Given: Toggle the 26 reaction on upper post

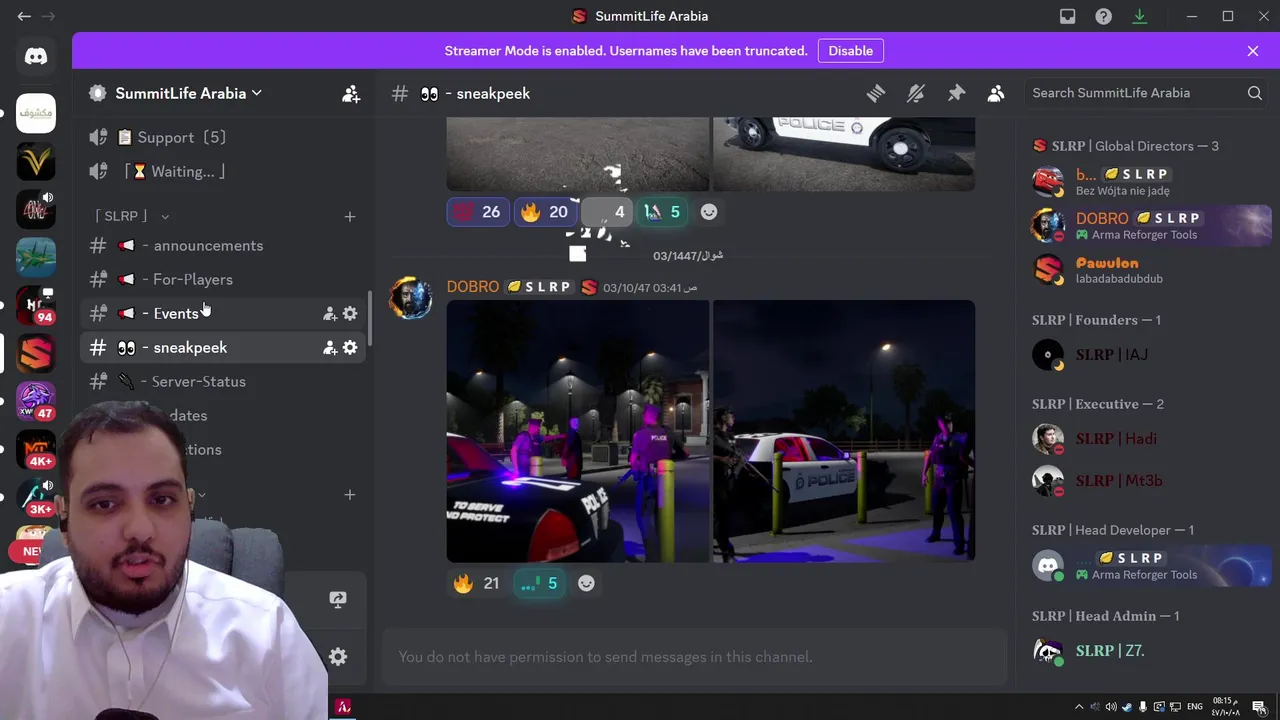Looking at the screenshot, I should coord(478,212).
